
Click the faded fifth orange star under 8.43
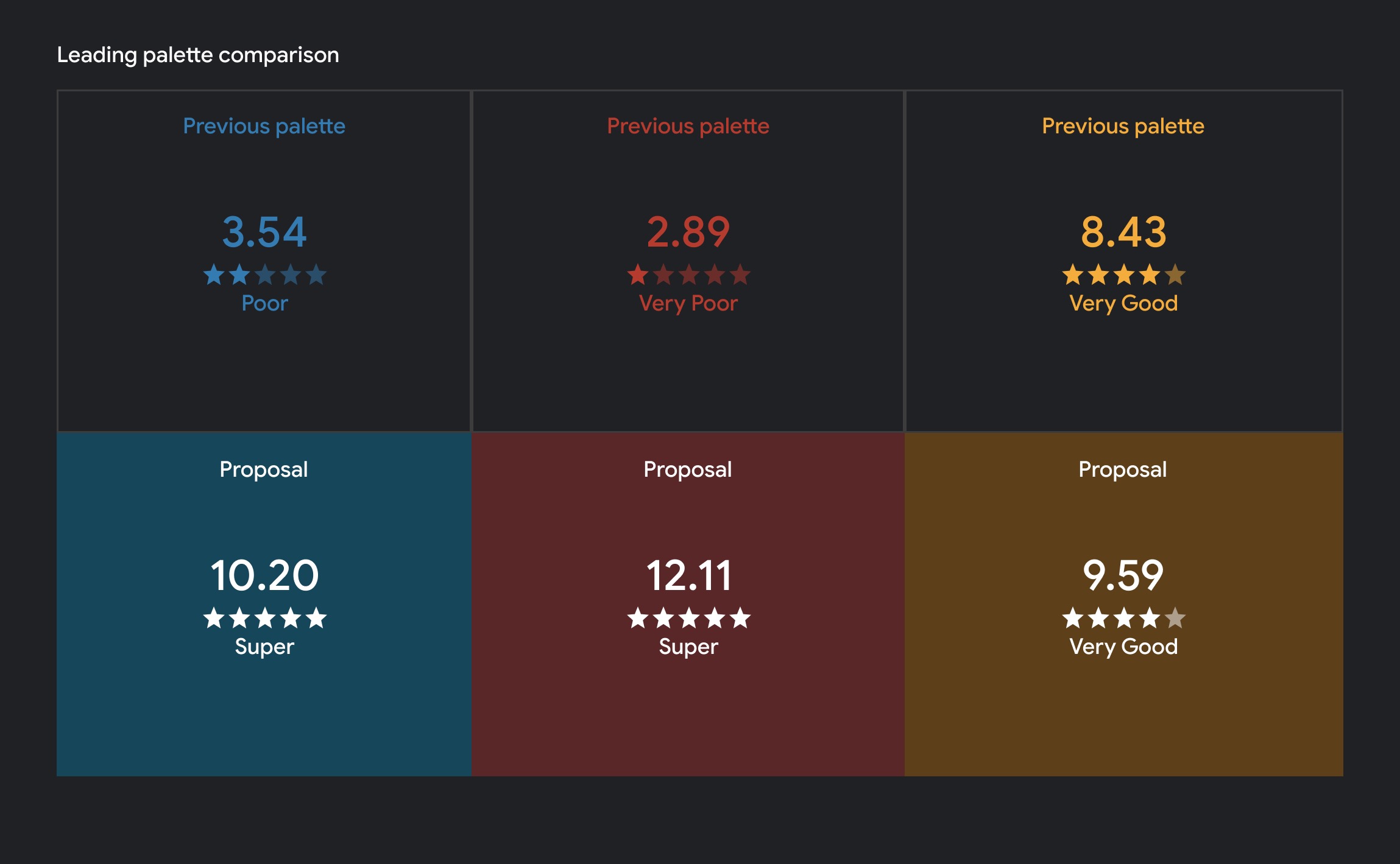tap(1175, 275)
